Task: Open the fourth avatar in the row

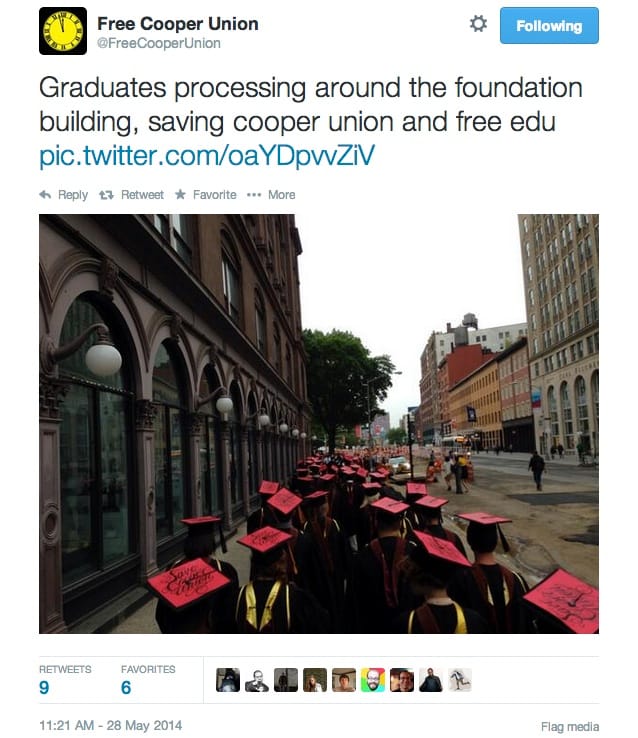Action: (x=315, y=680)
